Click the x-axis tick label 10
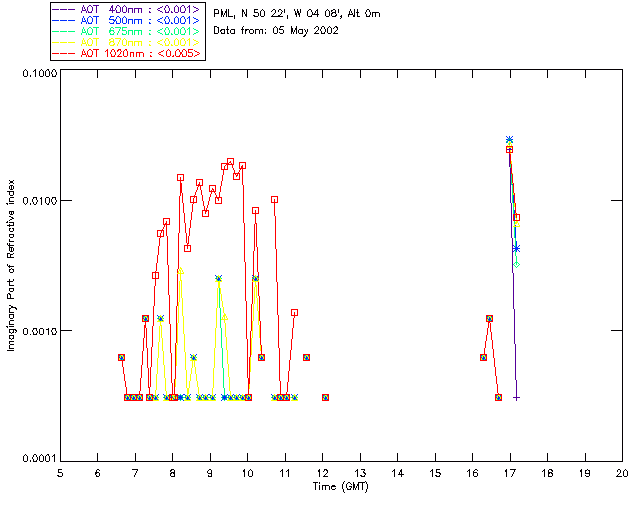This screenshot has height=512, width=640. point(247,473)
